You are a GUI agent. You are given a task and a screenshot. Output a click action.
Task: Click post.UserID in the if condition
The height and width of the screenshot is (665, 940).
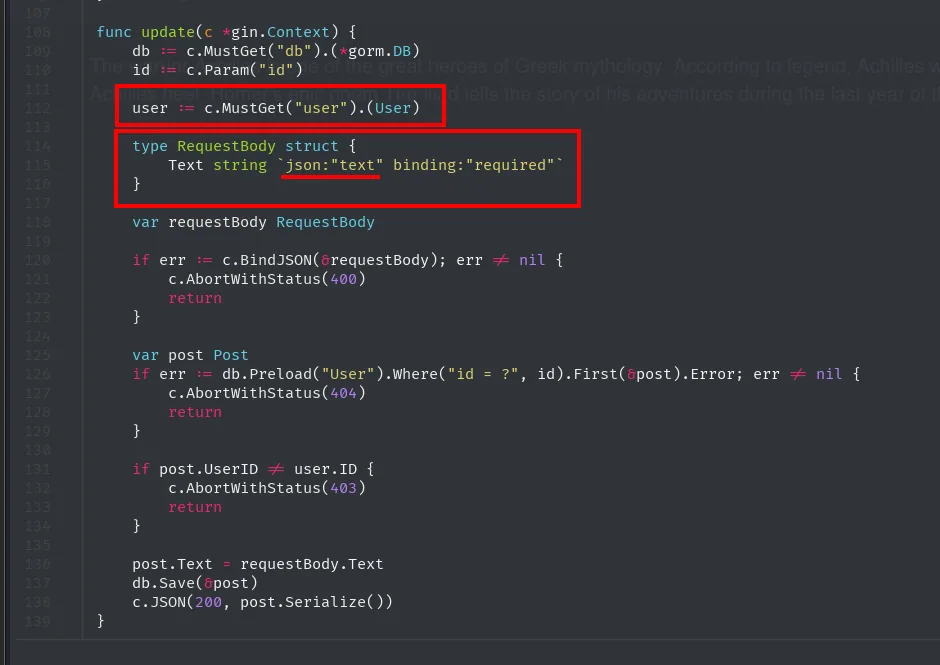click(208, 469)
